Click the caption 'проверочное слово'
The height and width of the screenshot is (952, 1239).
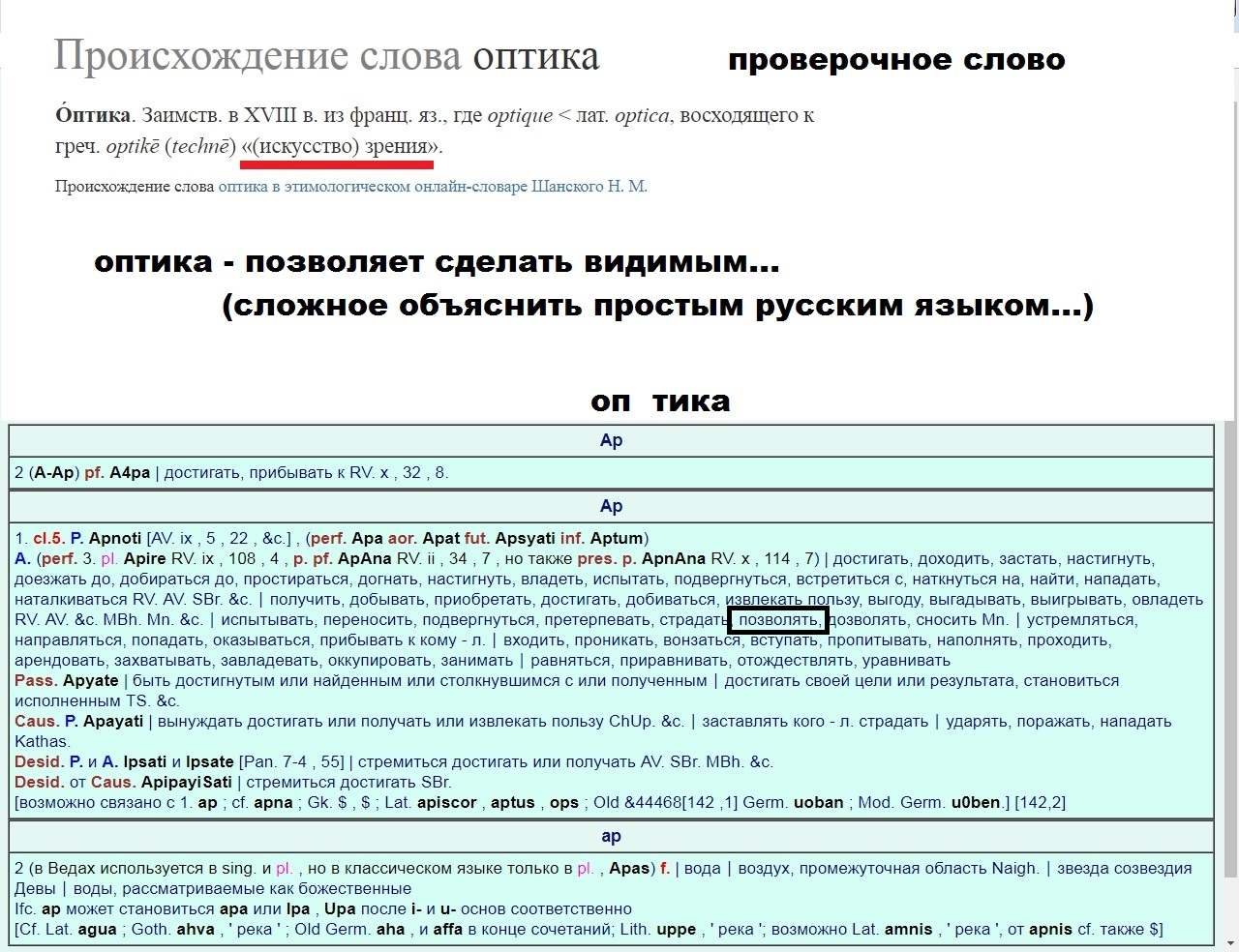click(896, 60)
